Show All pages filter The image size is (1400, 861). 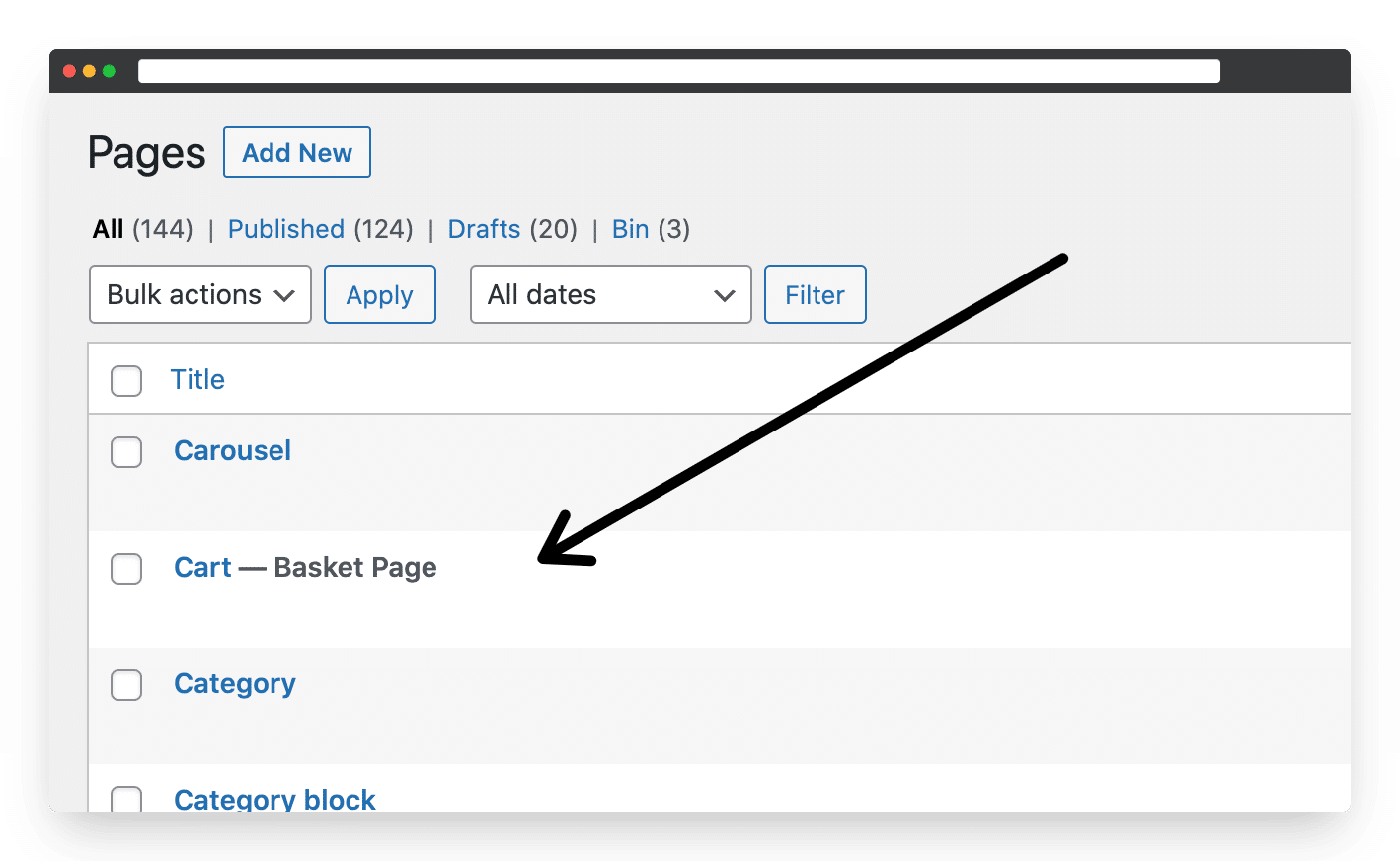point(108,229)
